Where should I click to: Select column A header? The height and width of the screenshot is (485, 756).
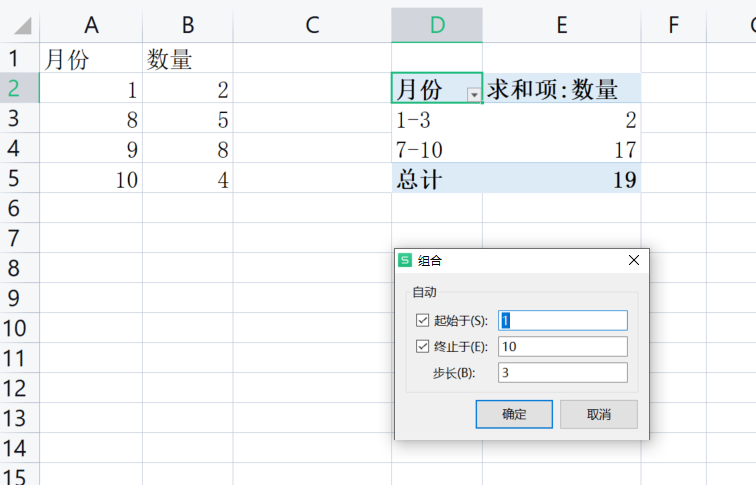(91, 25)
